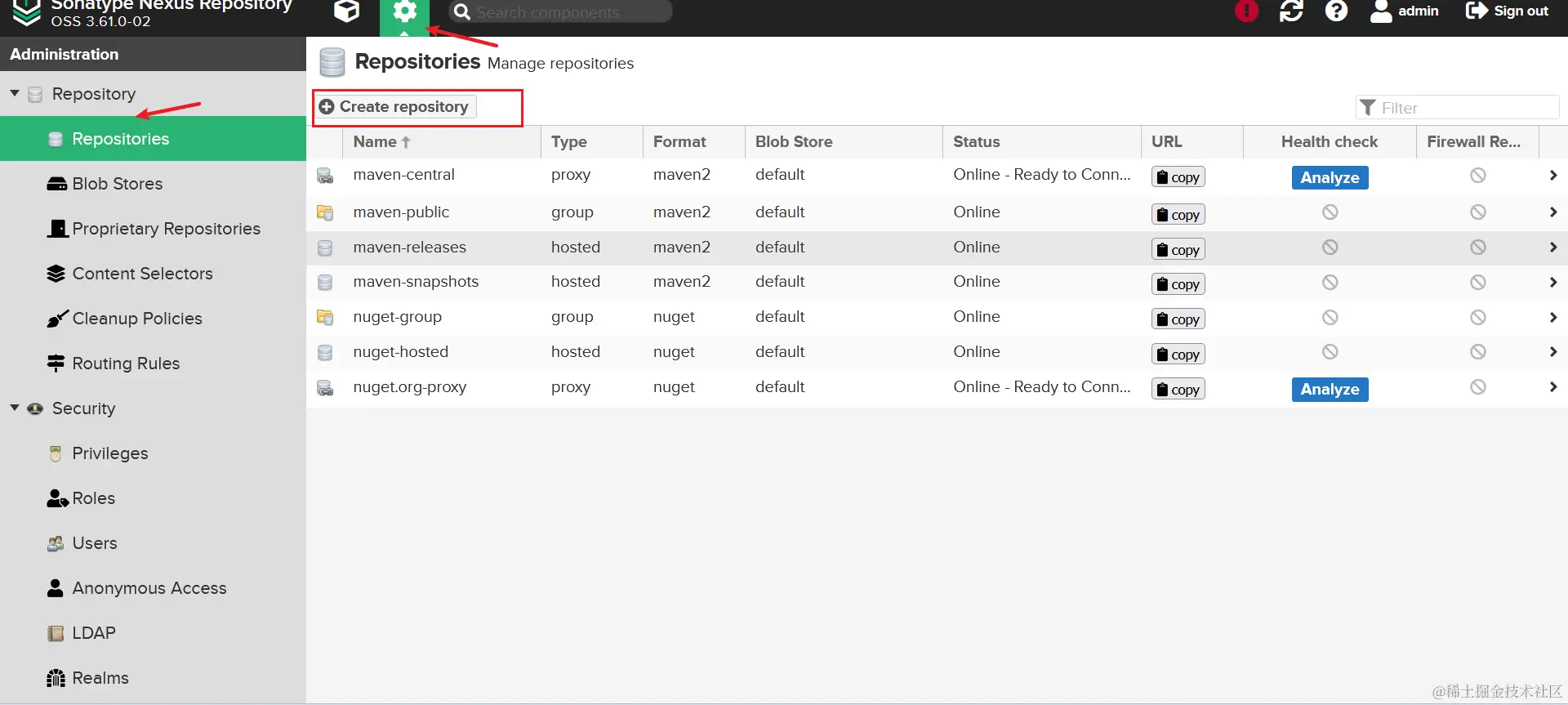Click the red system status alert icon
The height and width of the screenshot is (705, 1568).
point(1246,11)
